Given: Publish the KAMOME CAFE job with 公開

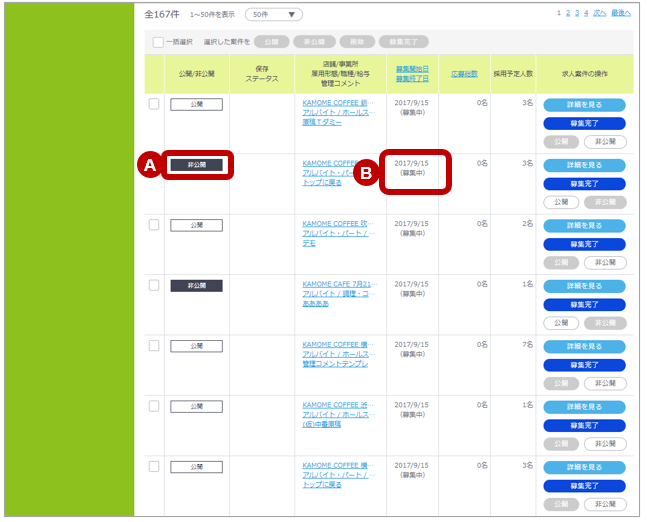Looking at the screenshot, I should tap(562, 323).
